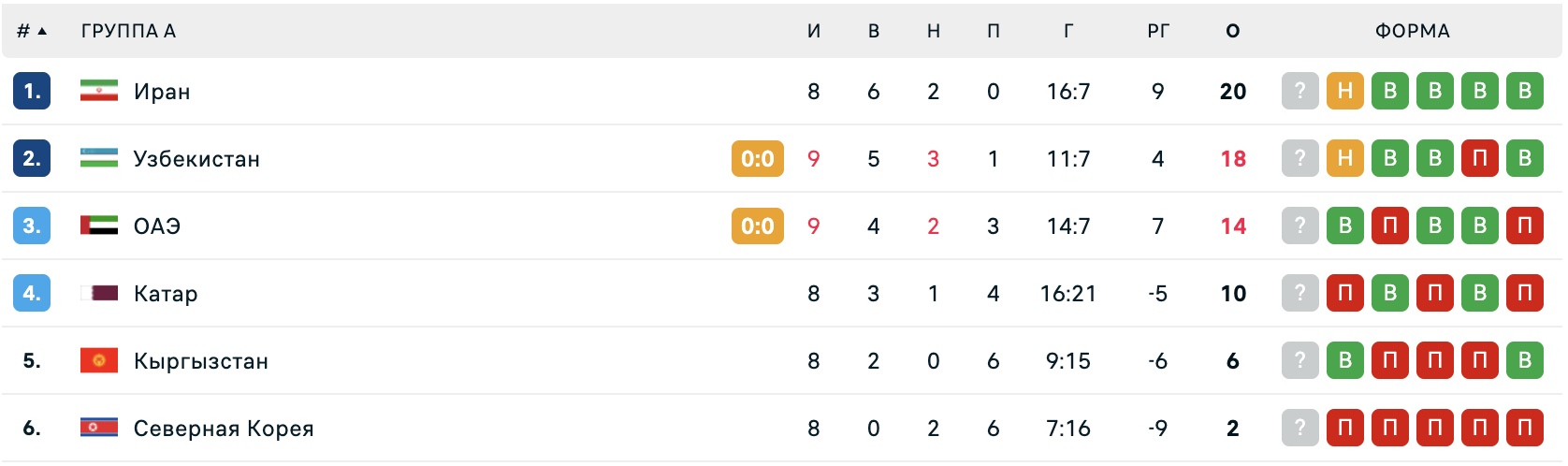Open the Узбекистан team link
1568x466 pixels.
click(196, 159)
